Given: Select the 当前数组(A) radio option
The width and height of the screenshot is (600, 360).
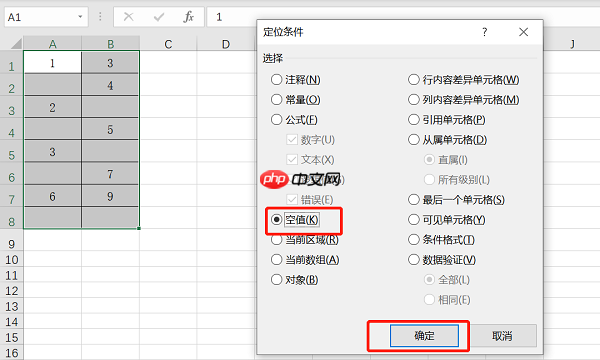Looking at the screenshot, I should point(305,260).
